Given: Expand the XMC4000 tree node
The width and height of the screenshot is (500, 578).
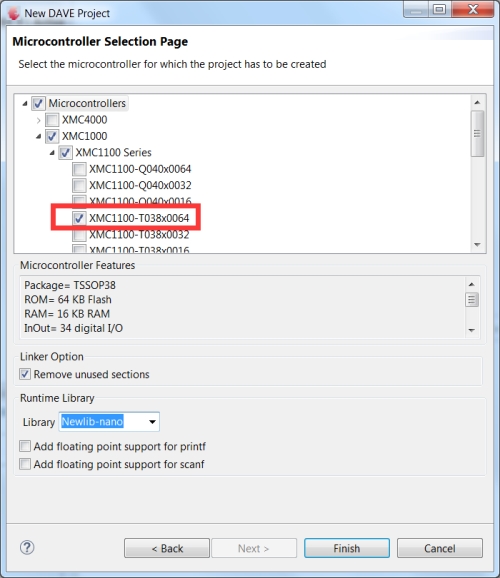Looking at the screenshot, I should pyautogui.click(x=38, y=120).
